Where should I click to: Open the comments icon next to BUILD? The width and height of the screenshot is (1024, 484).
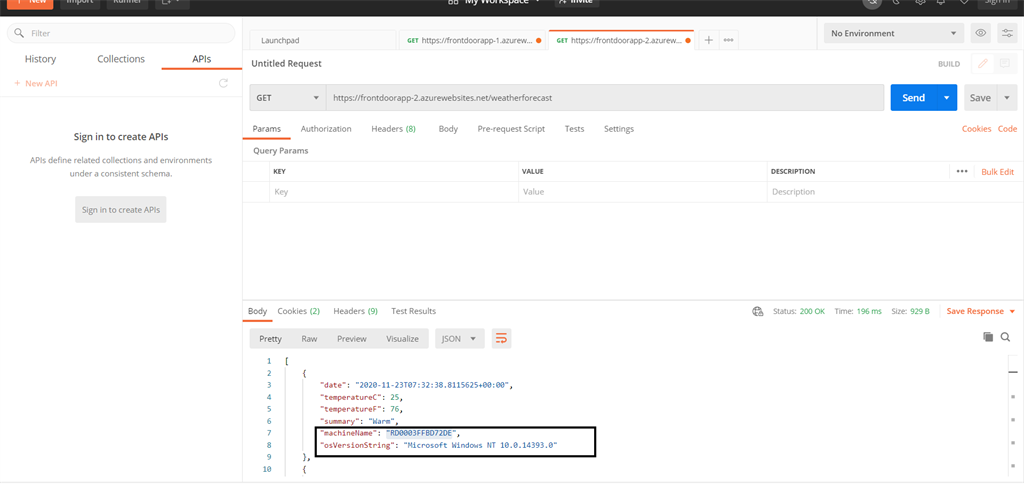(1004, 64)
